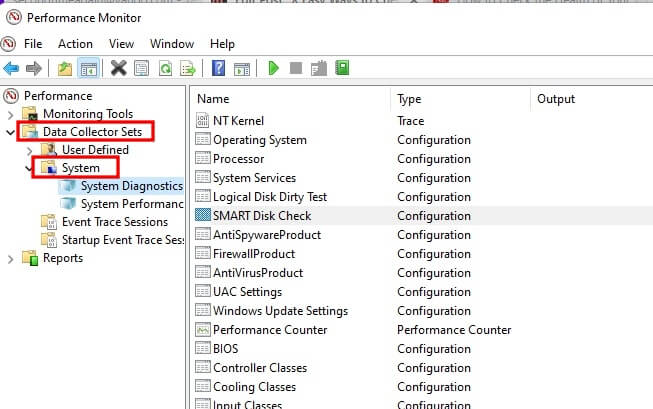Click the Up one level folder icon

tap(65, 68)
